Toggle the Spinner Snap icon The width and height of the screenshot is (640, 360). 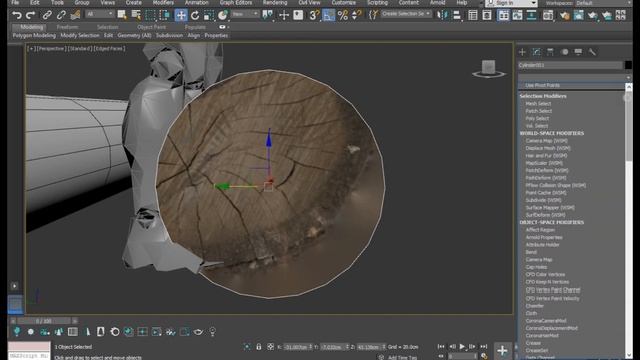point(357,16)
